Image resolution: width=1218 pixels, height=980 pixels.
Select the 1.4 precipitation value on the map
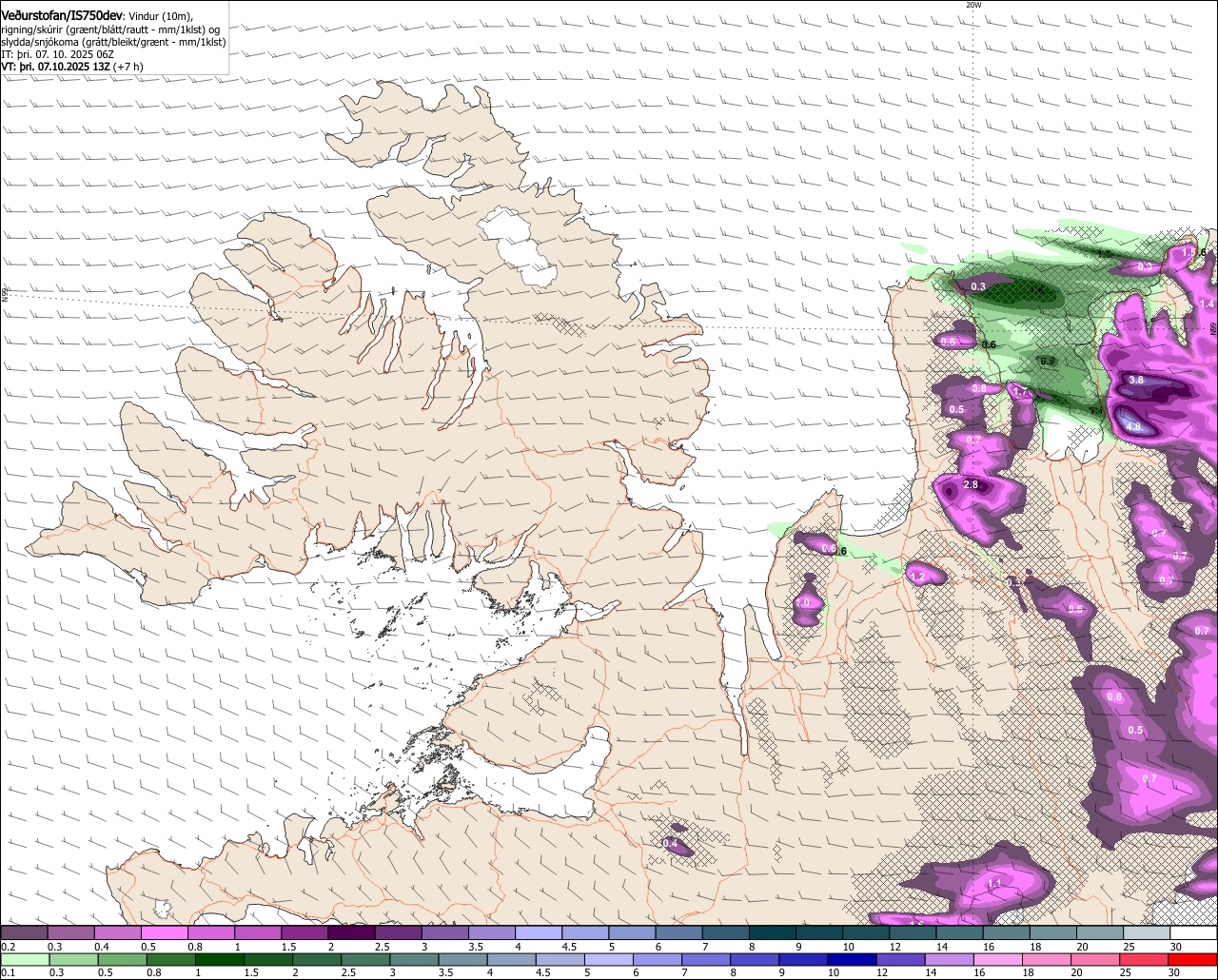[x=1208, y=304]
